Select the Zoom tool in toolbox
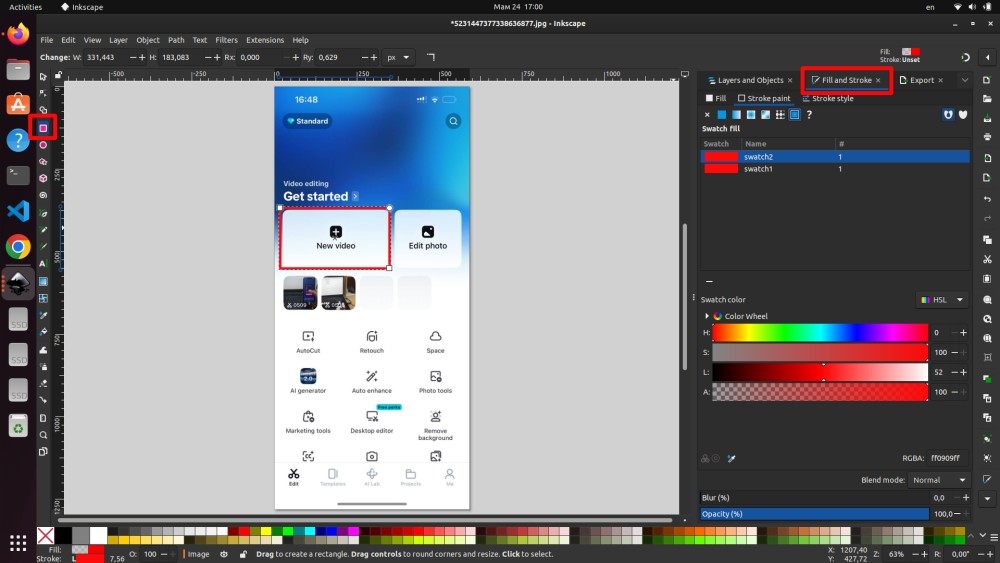This screenshot has width=1000, height=563. [x=43, y=435]
